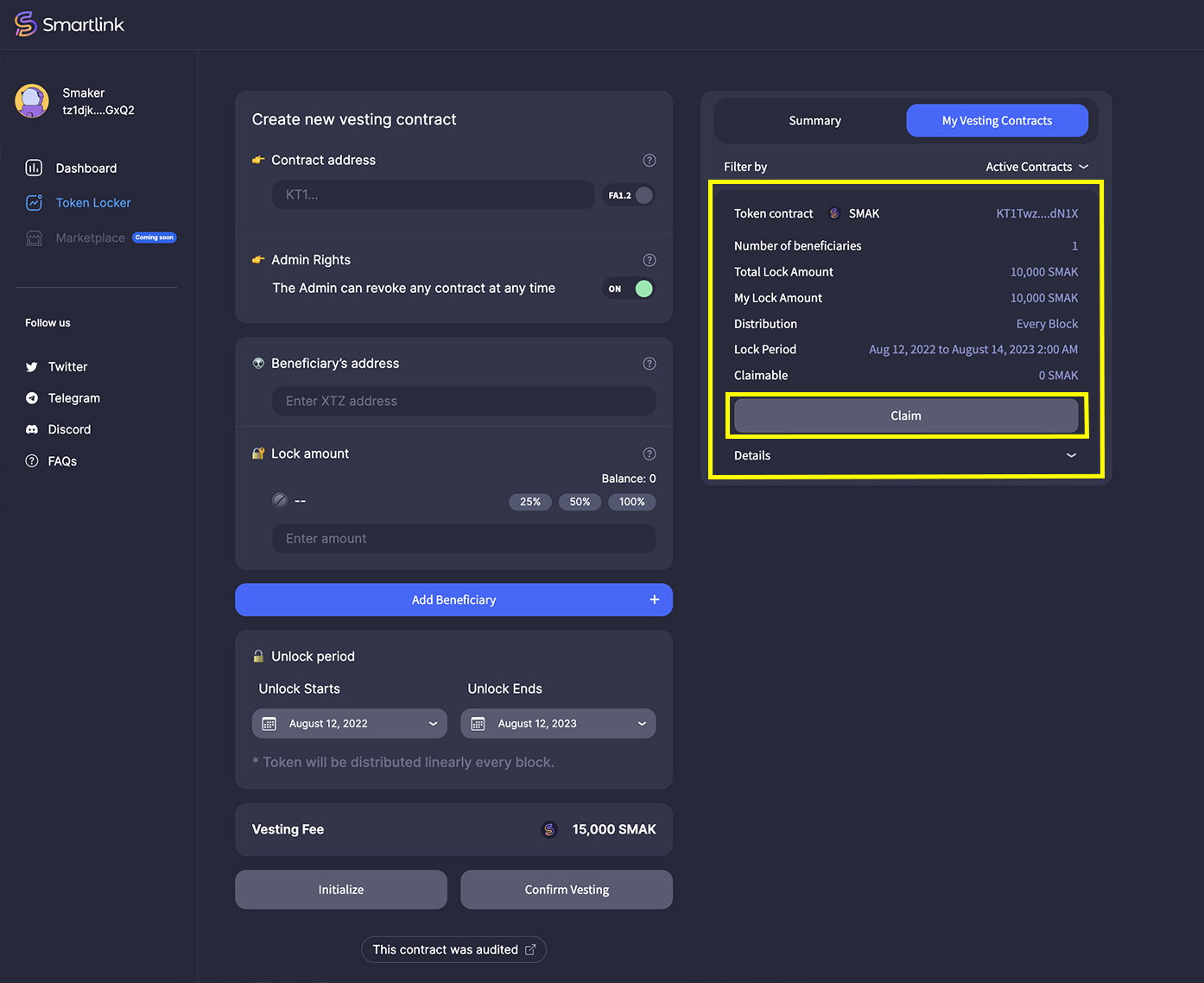Screen dimensions: 1204x983
Task: Open Token Locker from the sidebar
Action: pos(93,202)
